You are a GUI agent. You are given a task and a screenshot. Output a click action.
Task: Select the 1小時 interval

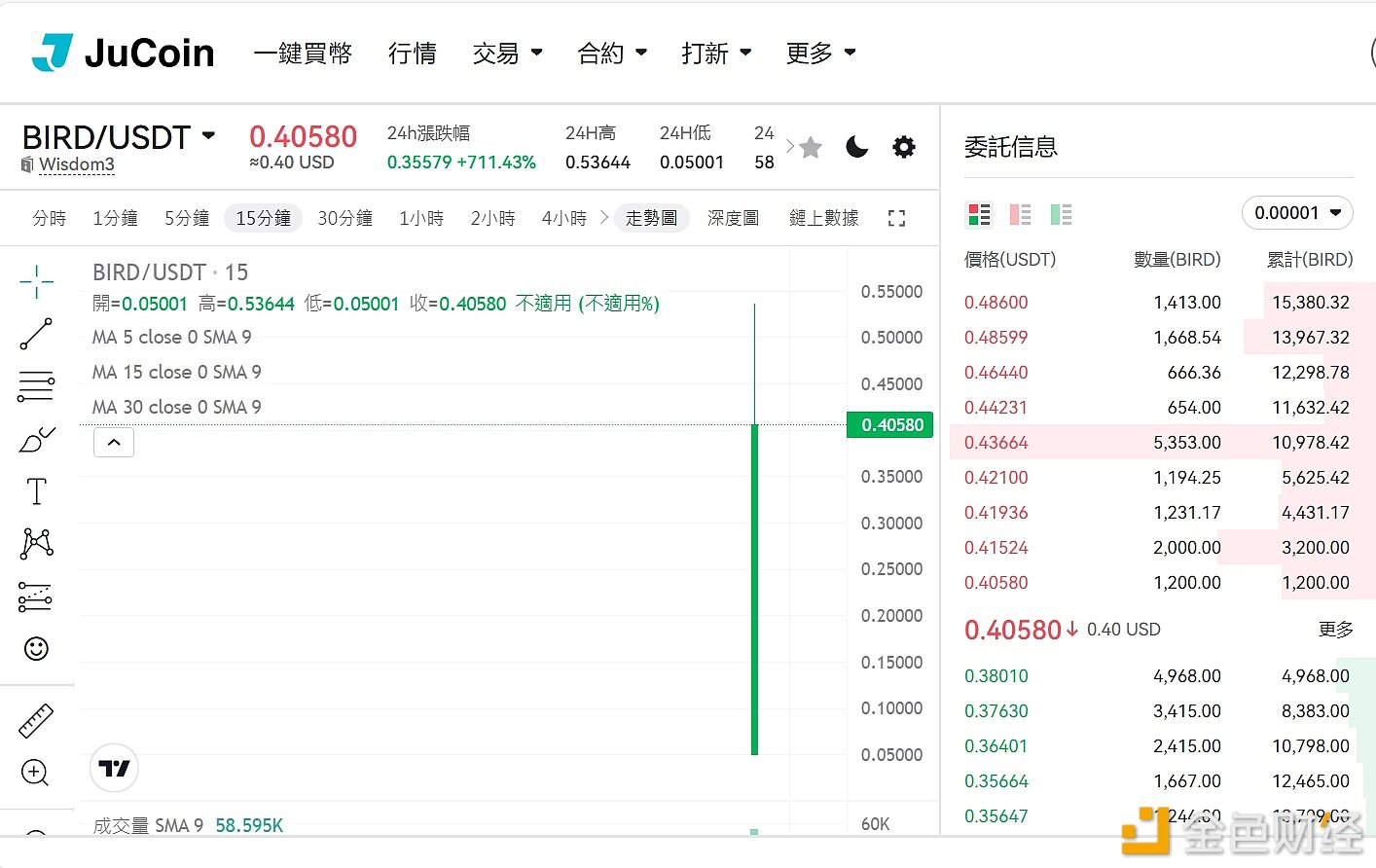coord(421,218)
